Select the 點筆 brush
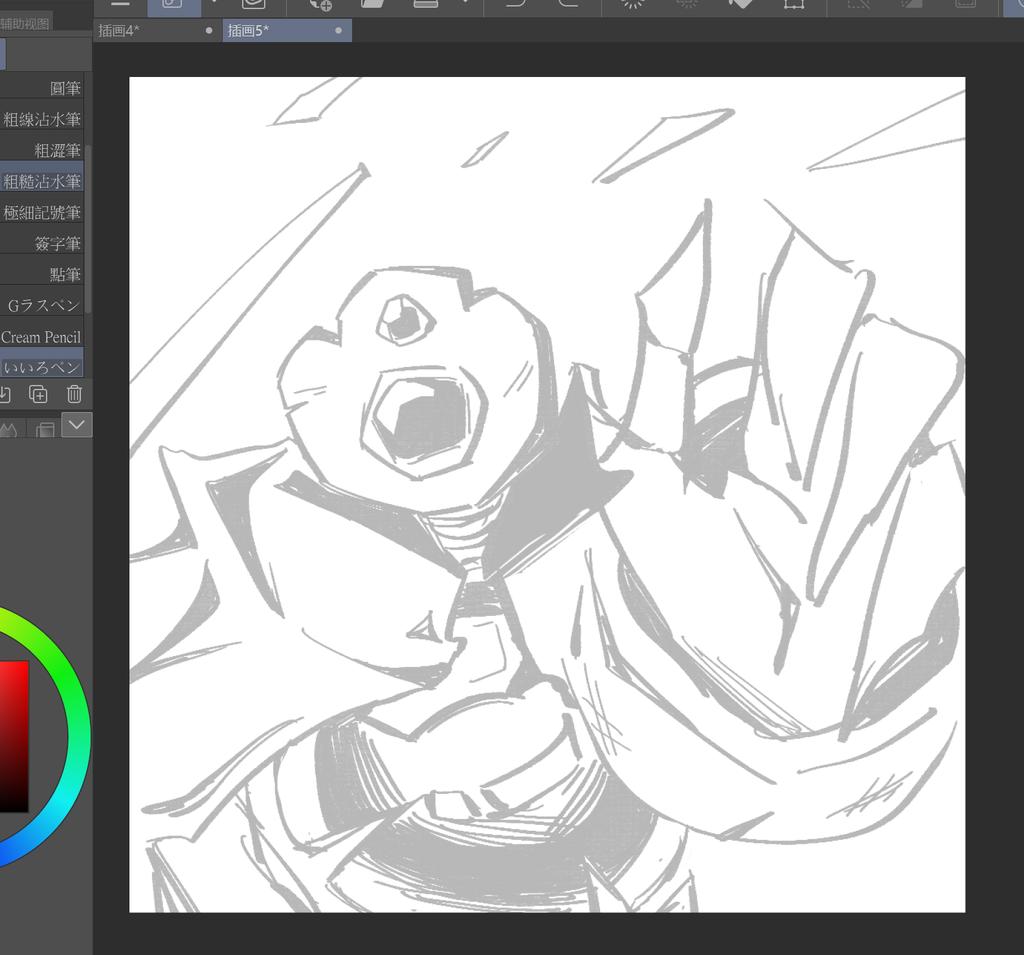This screenshot has width=1024, height=955. (x=42, y=274)
